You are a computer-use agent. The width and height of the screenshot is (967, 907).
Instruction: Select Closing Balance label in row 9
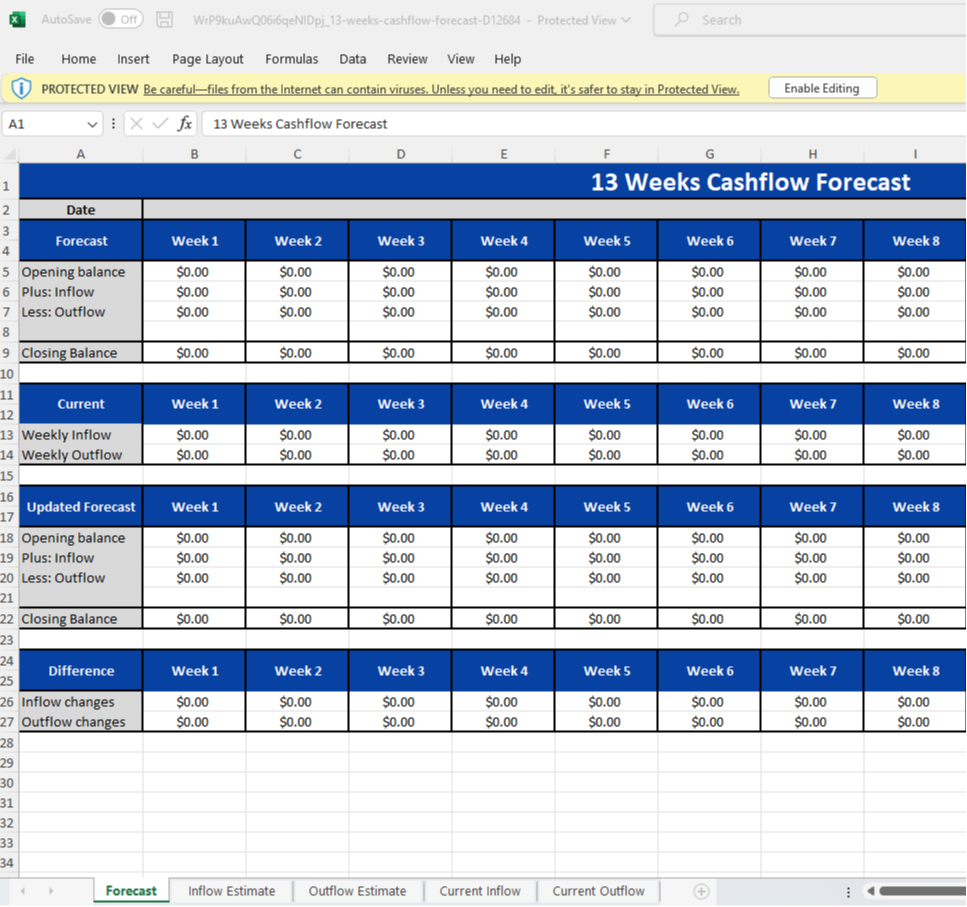(81, 353)
